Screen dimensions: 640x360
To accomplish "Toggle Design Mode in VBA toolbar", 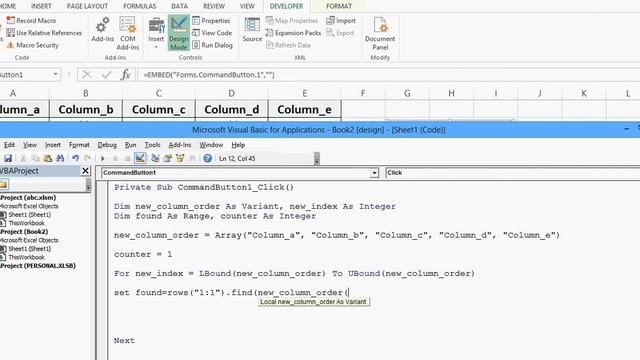I will click(x=140, y=158).
